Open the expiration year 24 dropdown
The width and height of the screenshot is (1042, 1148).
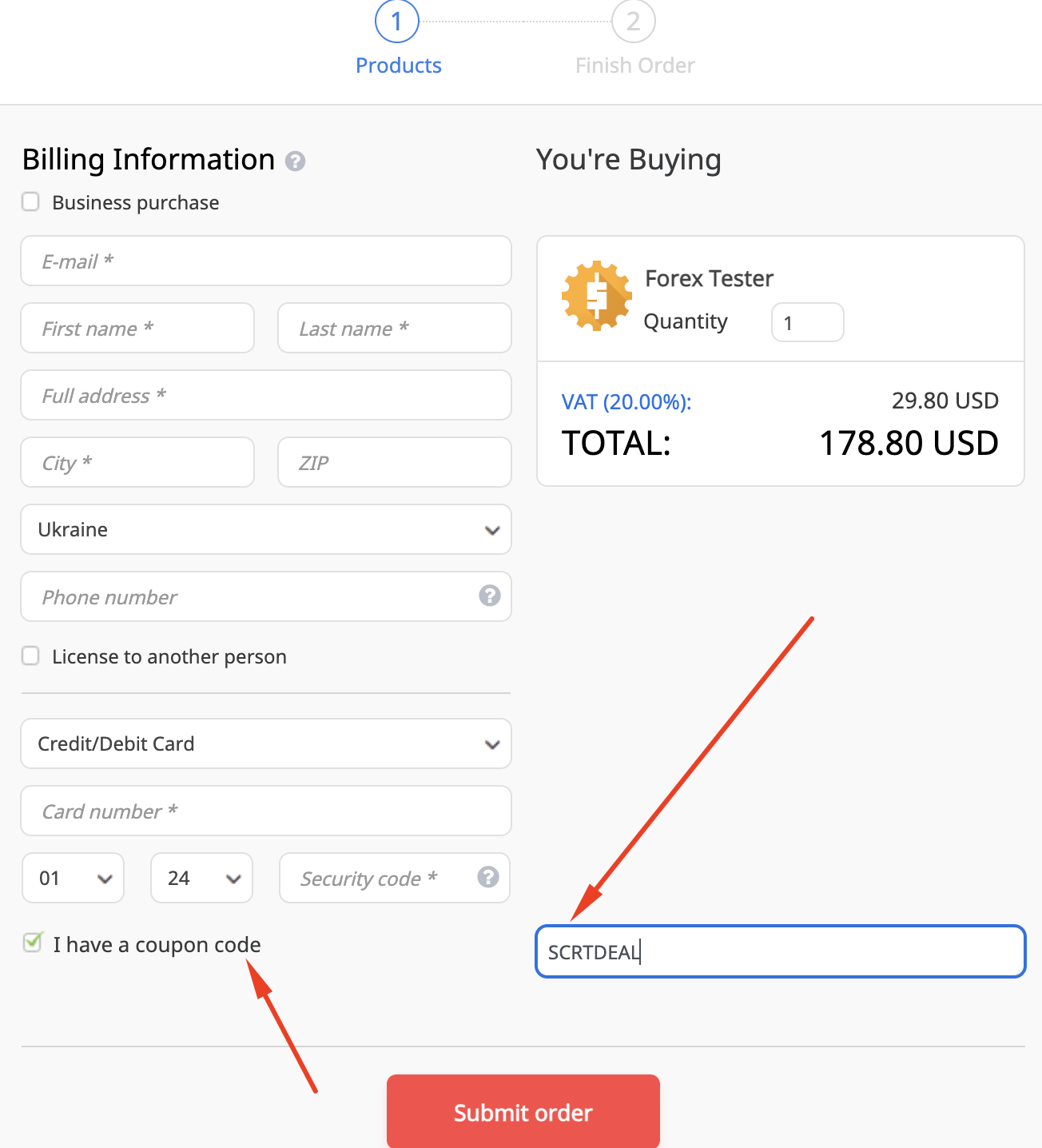201,878
